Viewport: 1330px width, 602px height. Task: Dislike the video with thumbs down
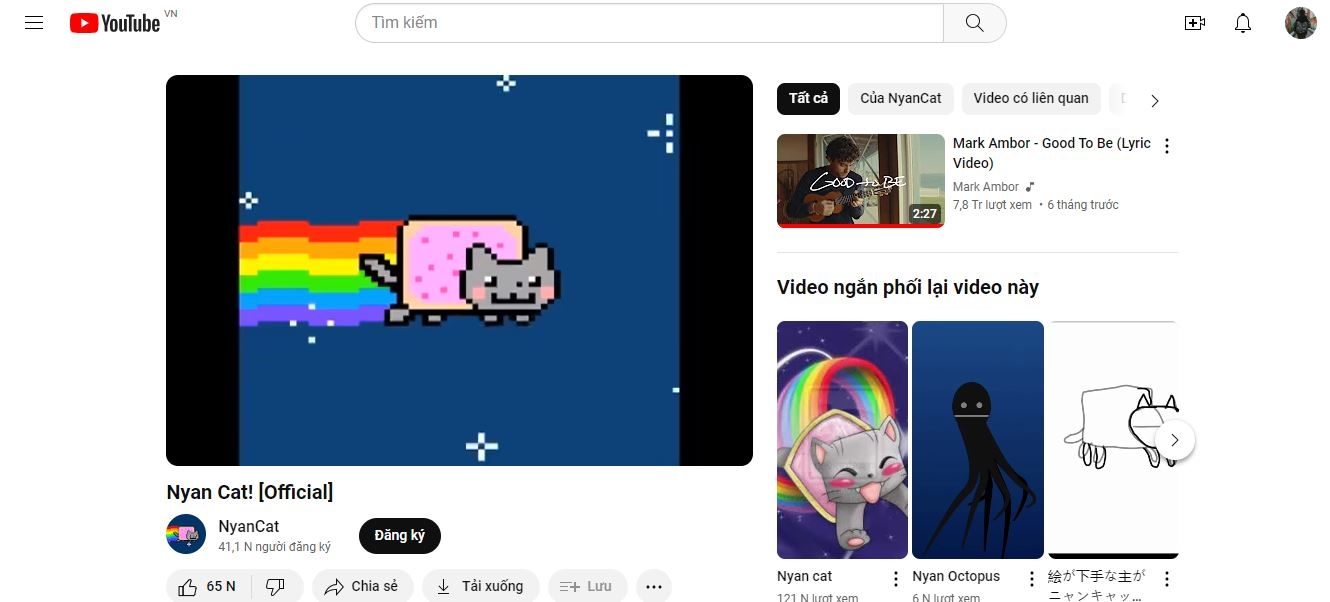tap(276, 587)
